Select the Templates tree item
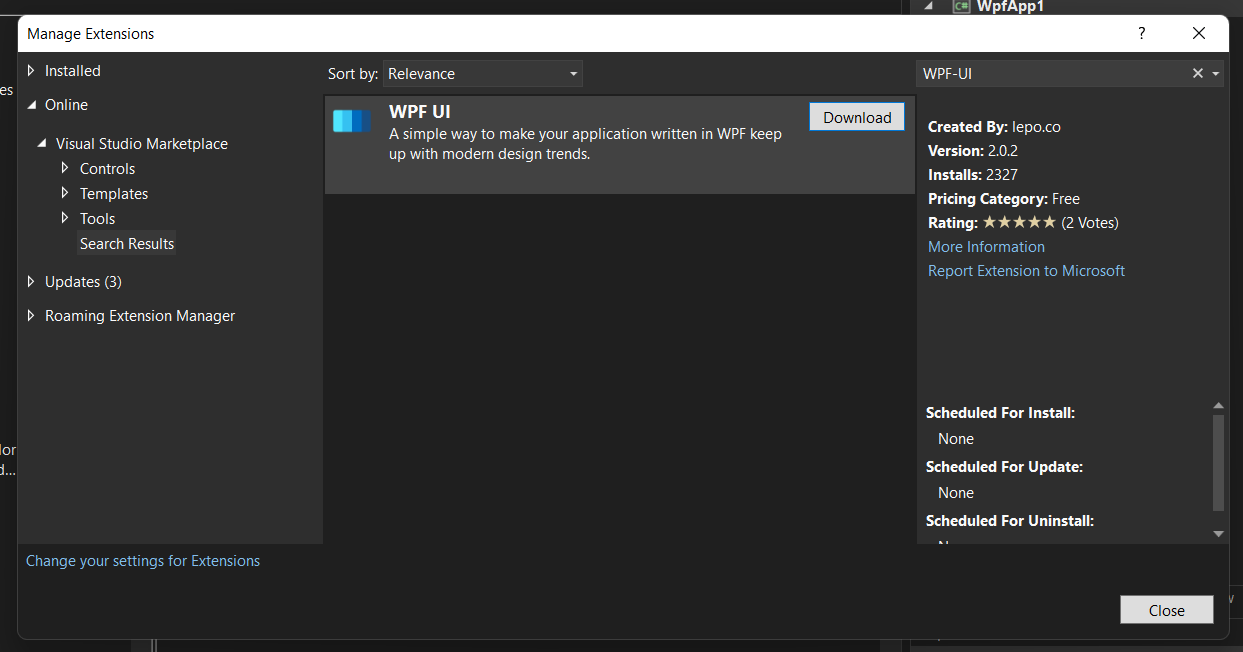The height and width of the screenshot is (652, 1243). tap(113, 193)
